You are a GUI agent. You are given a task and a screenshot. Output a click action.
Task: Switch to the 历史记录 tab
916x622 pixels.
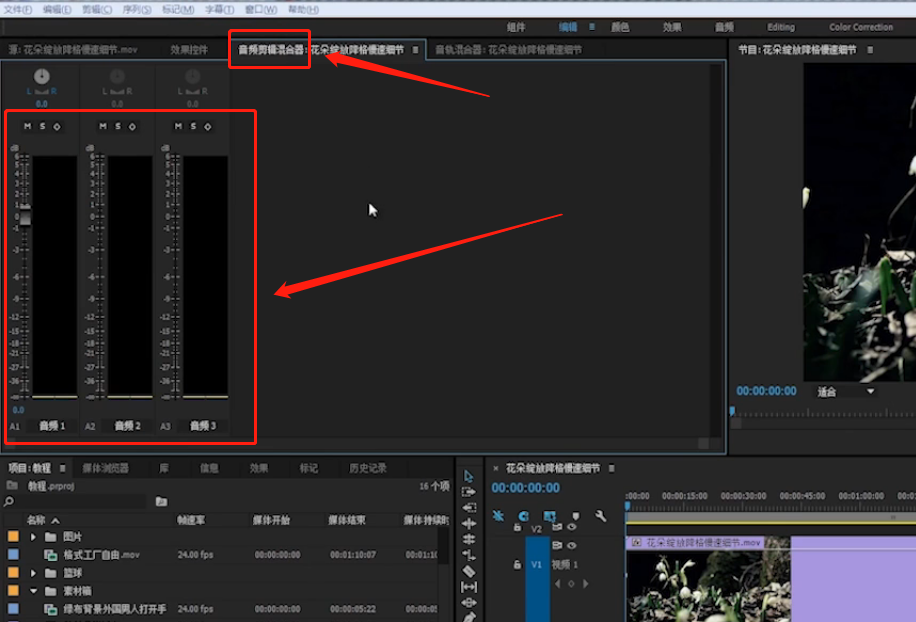pos(367,468)
